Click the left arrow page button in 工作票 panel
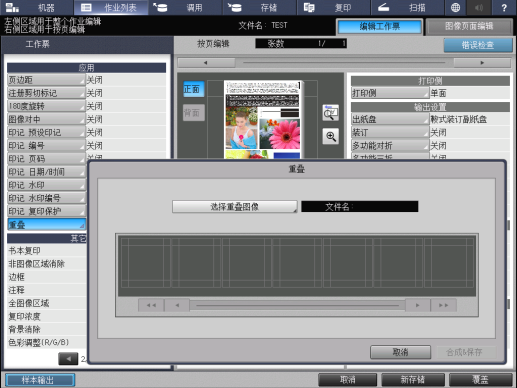517x388 pixels. pos(68,359)
